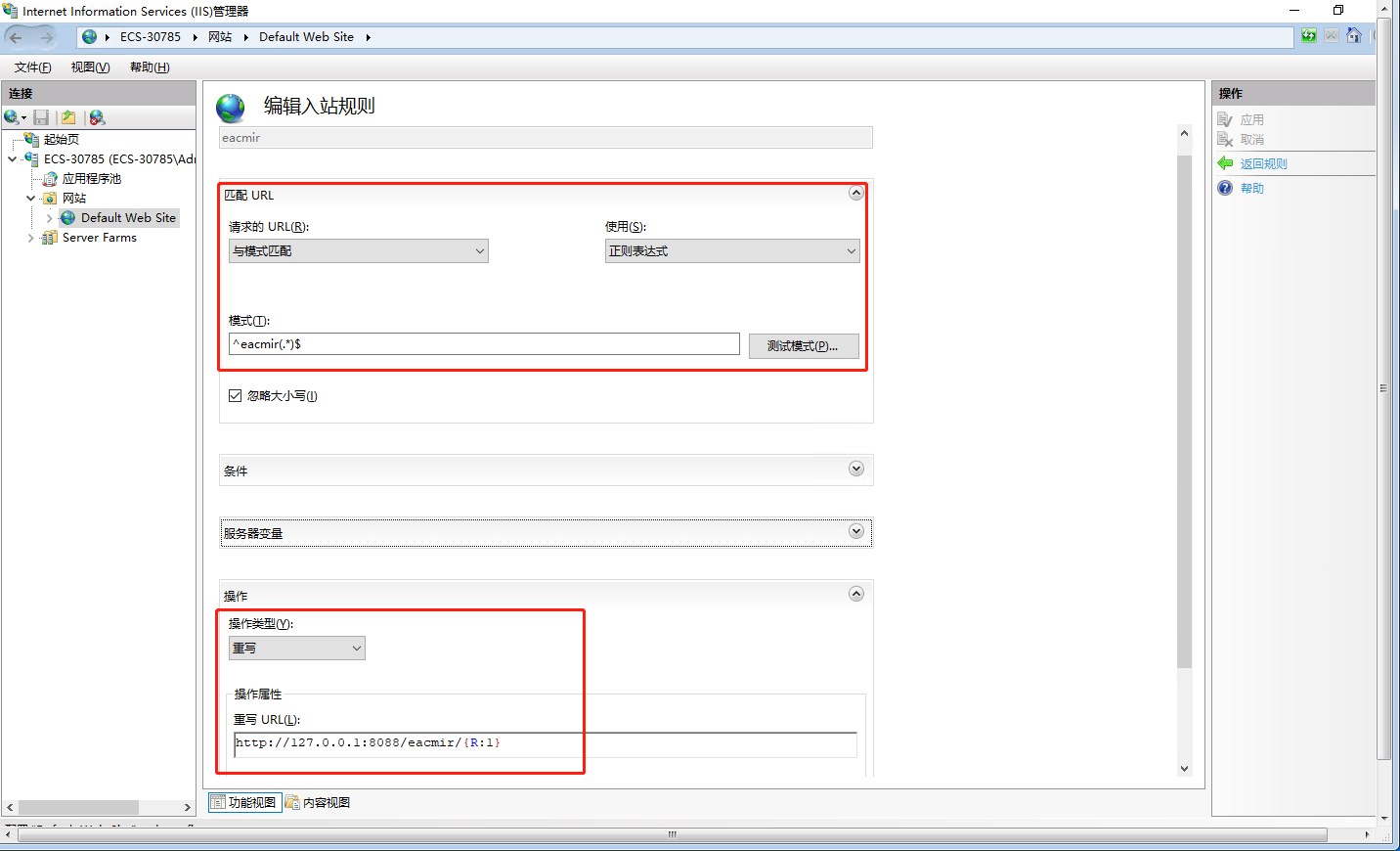The width and height of the screenshot is (1400, 851).
Task: Uncheck 忽略大小写 ignore case checkbox
Action: tap(235, 395)
